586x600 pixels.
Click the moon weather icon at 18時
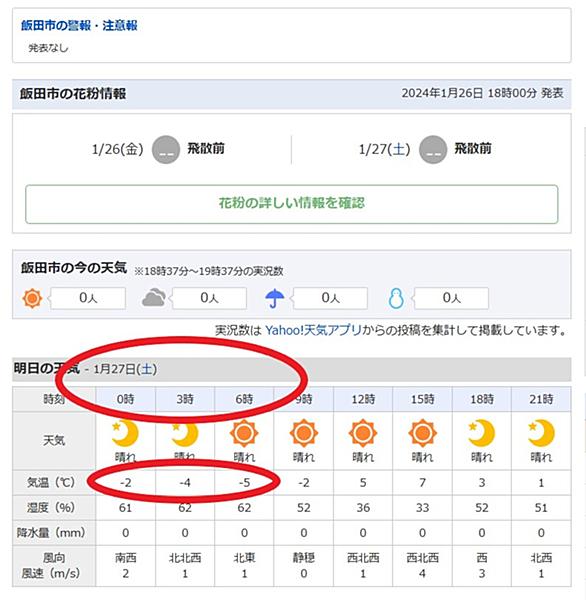(x=482, y=434)
